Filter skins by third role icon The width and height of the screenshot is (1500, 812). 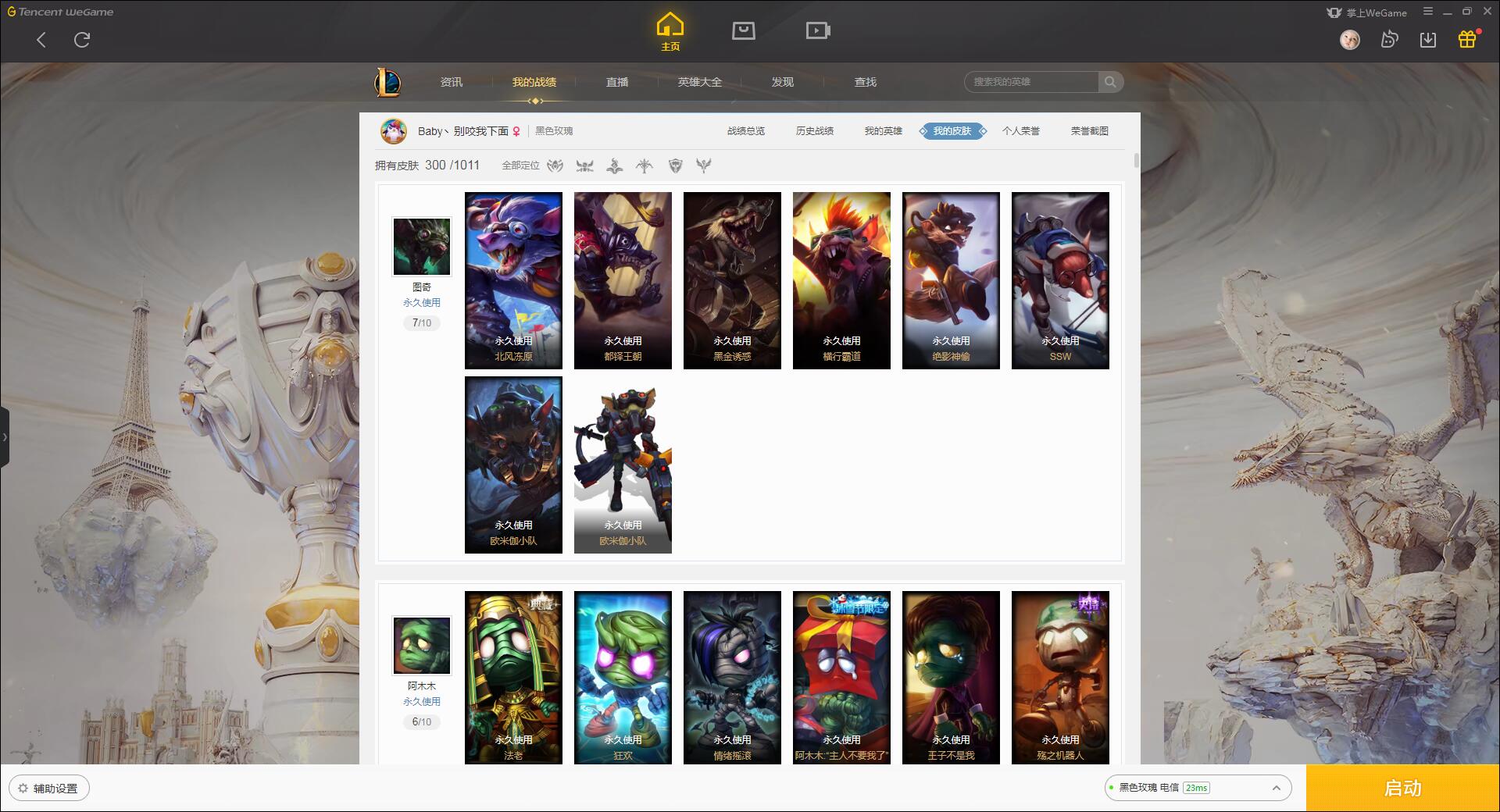pyautogui.click(x=615, y=166)
